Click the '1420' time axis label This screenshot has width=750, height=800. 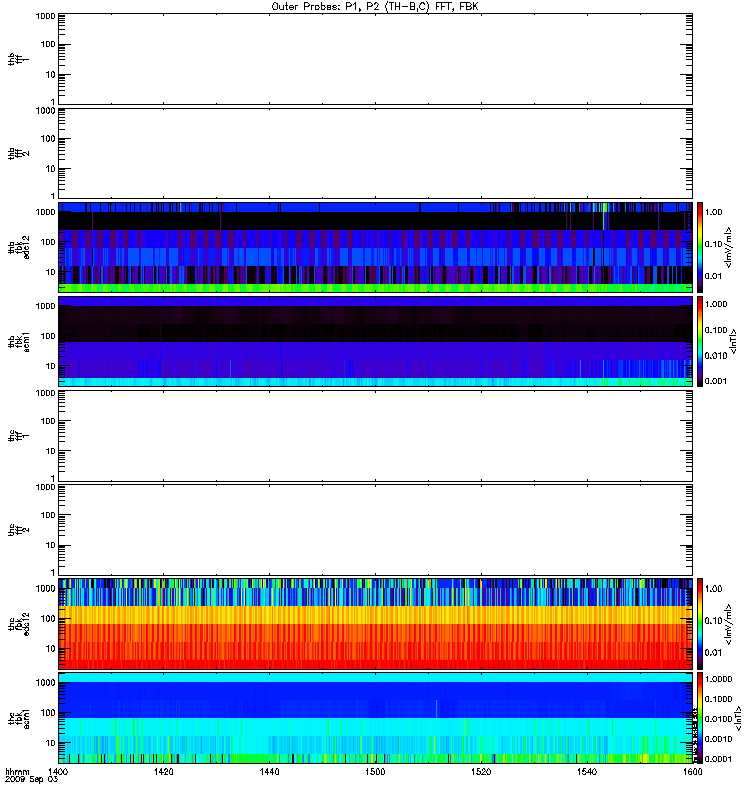pos(163,771)
